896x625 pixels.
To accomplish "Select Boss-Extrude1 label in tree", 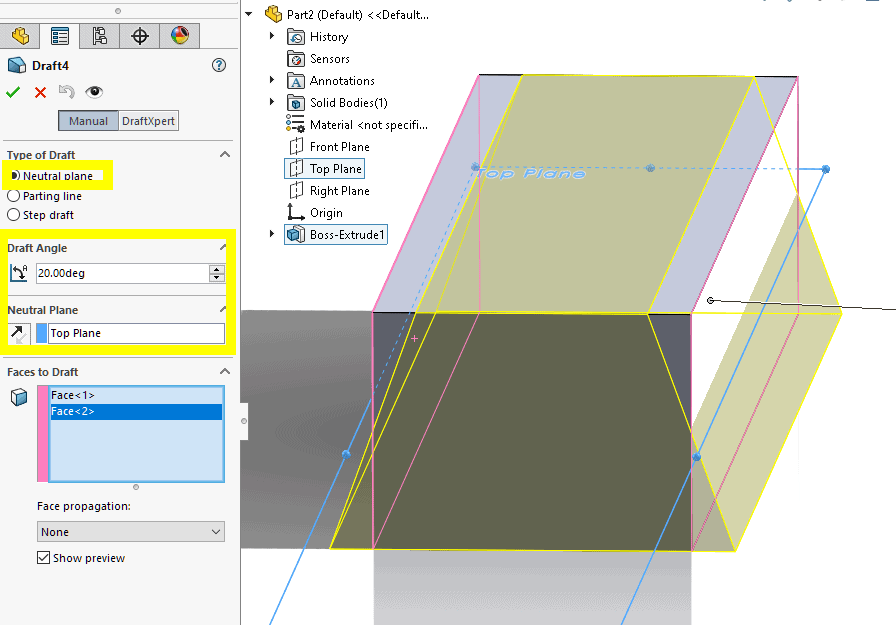I will pyautogui.click(x=347, y=235).
